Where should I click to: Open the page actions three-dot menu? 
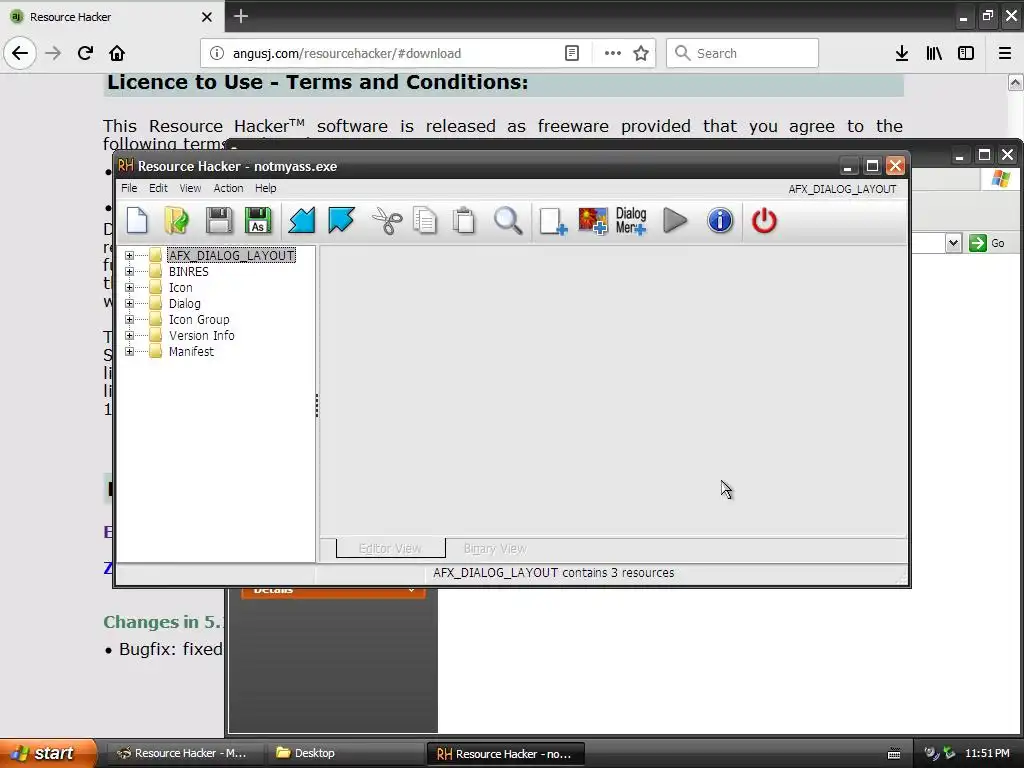click(x=613, y=53)
